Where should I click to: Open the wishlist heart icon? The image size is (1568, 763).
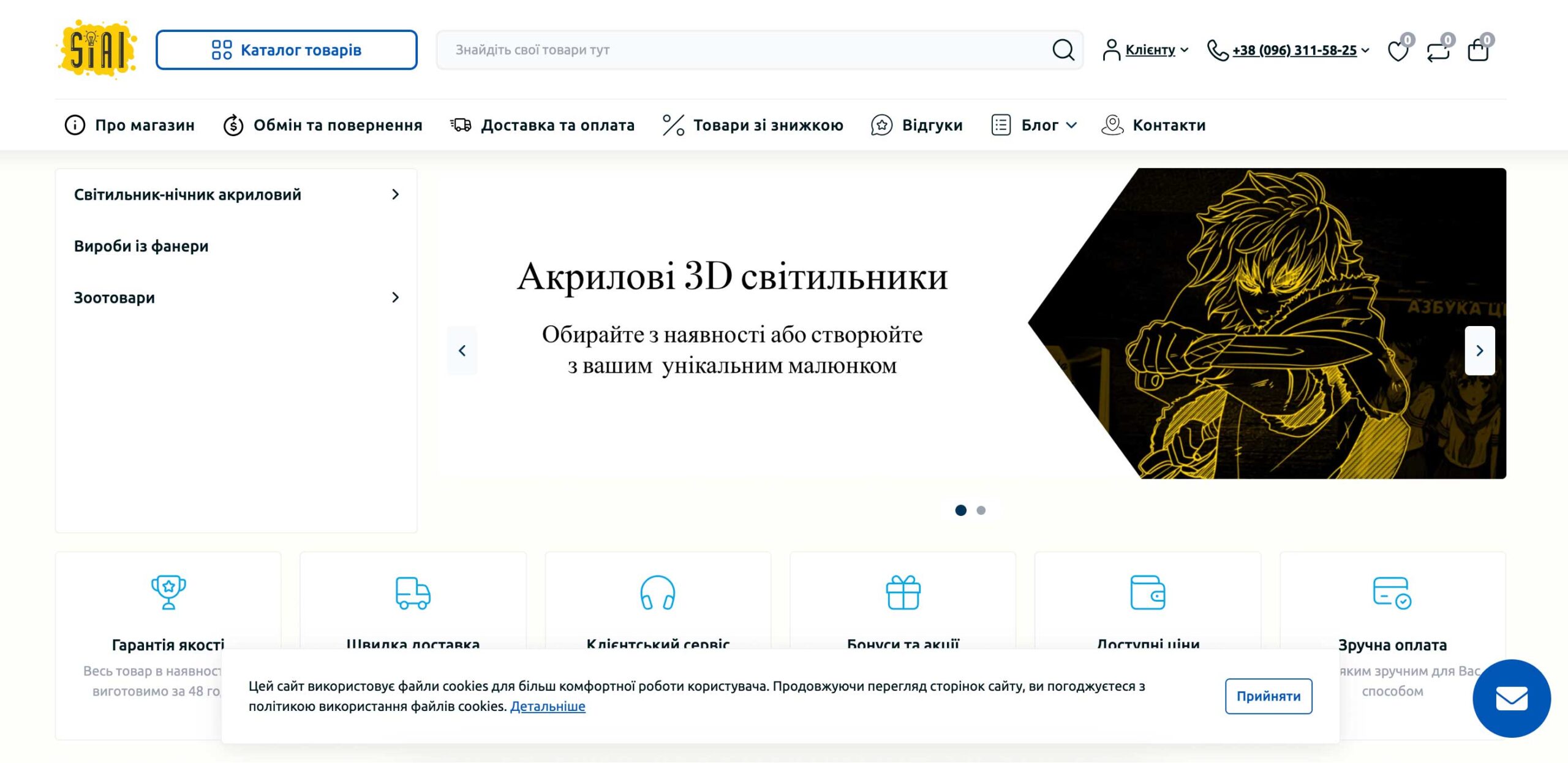1398,51
